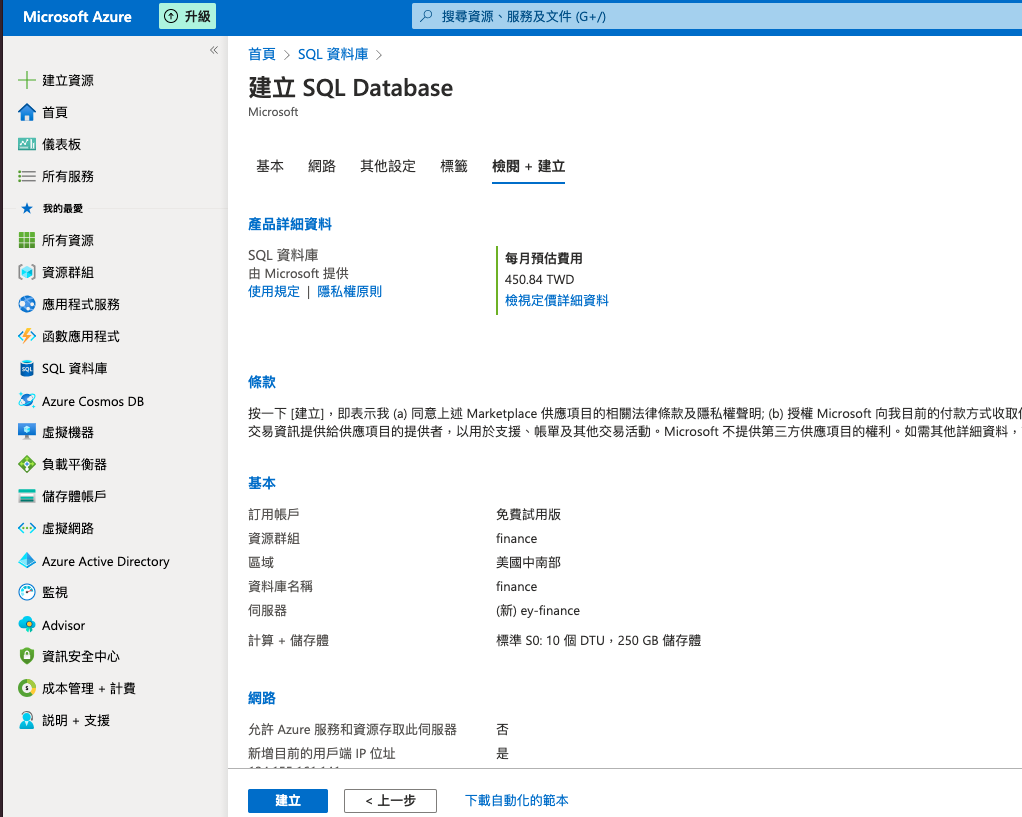Open App Services (應用程式服務) globe icon
The width and height of the screenshot is (1022, 817).
pos(27,304)
